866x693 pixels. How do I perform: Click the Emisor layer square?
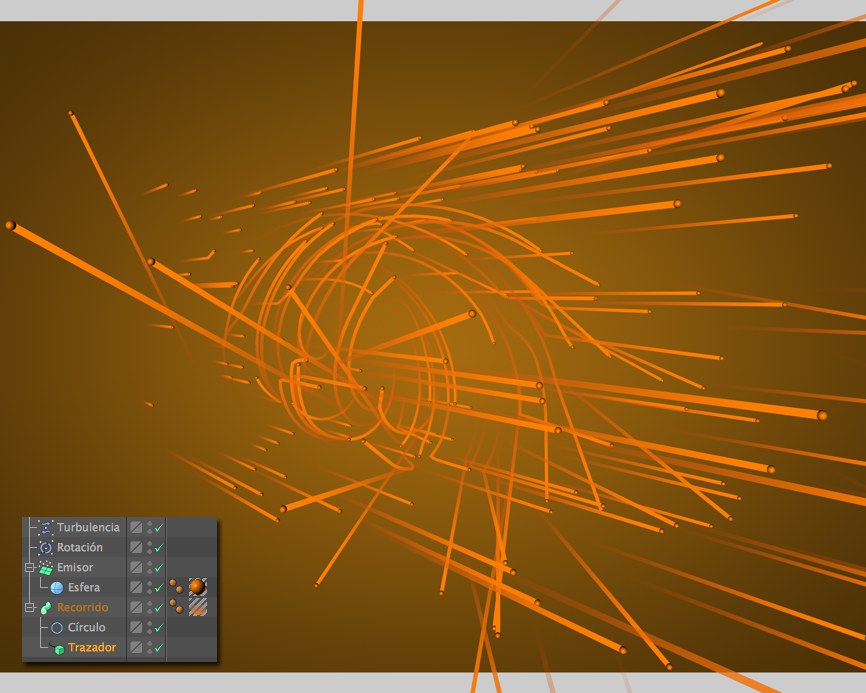point(136,567)
